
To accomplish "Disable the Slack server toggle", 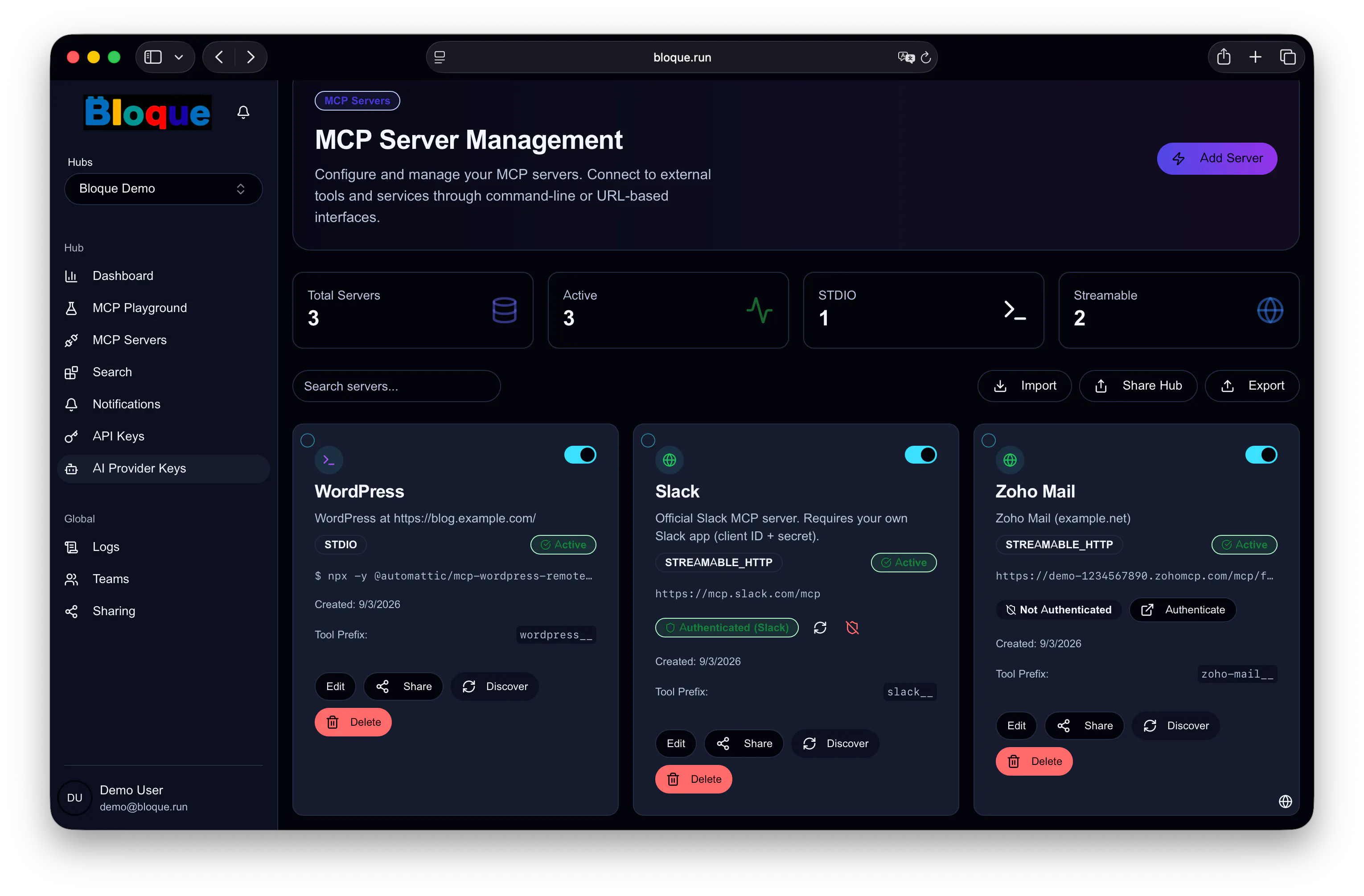I will 920,455.
